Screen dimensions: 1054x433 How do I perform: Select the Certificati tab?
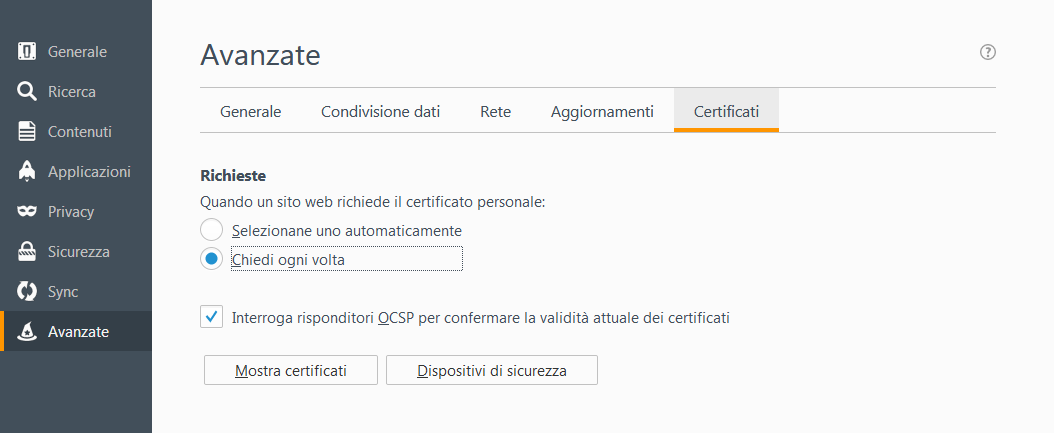point(727,110)
